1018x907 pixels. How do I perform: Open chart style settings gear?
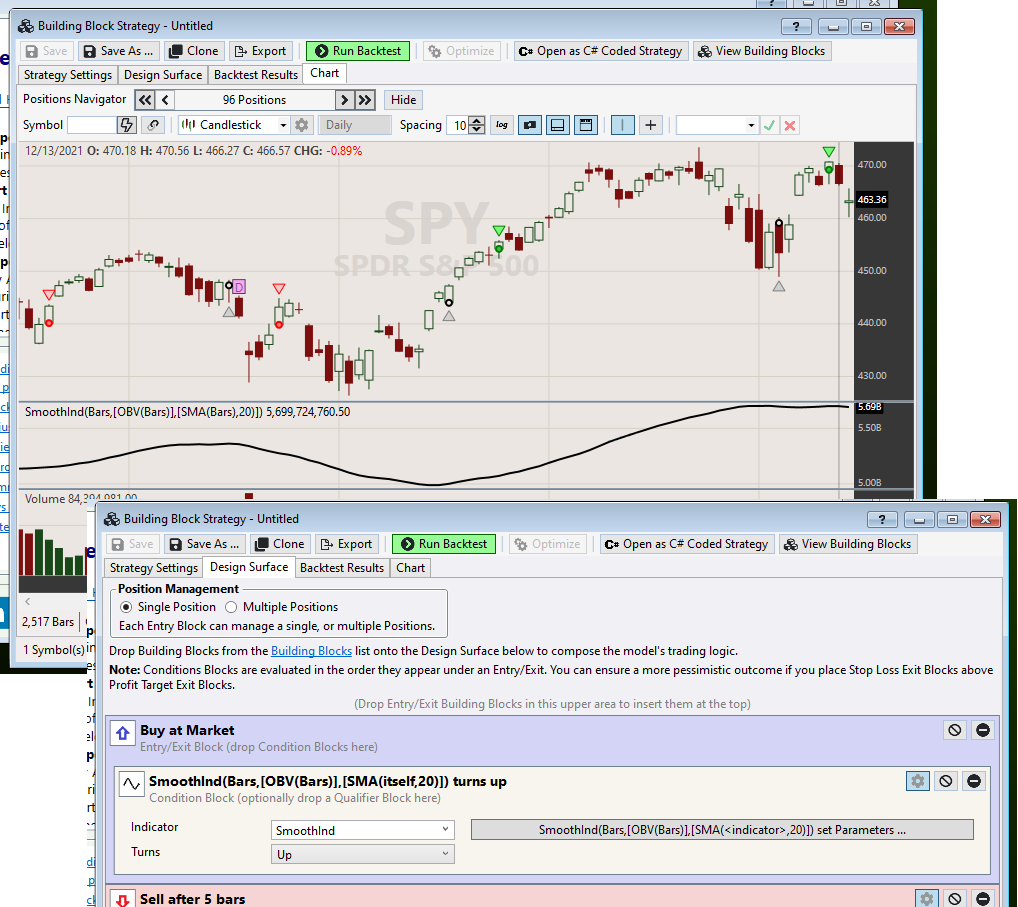click(301, 125)
